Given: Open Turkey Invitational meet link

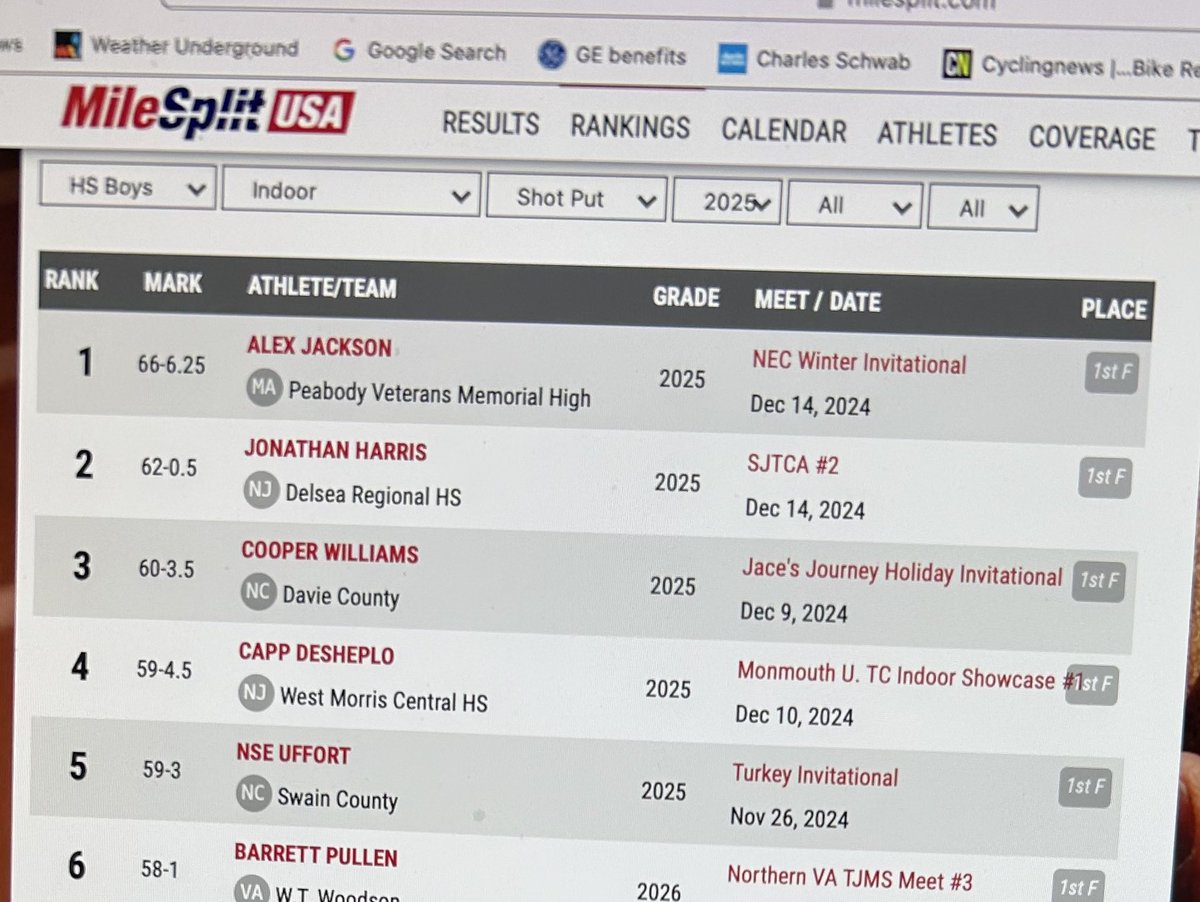Looking at the screenshot, I should [x=815, y=775].
